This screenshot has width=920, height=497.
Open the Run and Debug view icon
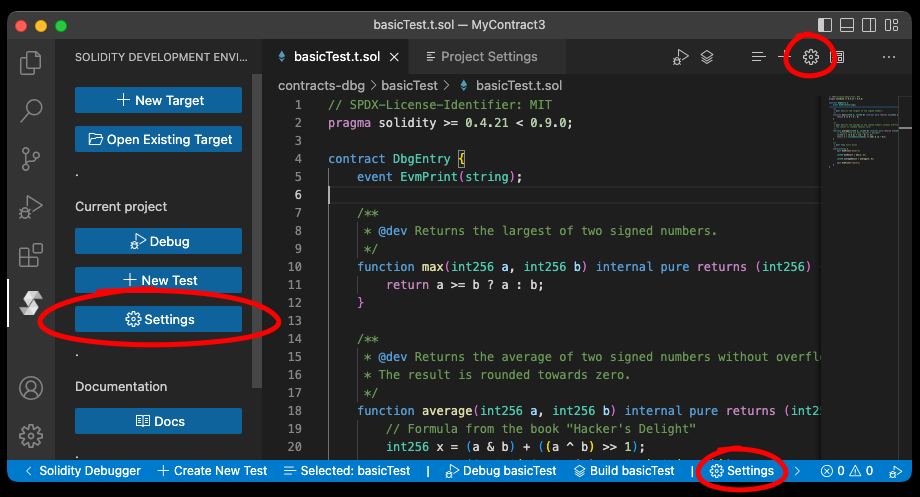click(x=31, y=207)
